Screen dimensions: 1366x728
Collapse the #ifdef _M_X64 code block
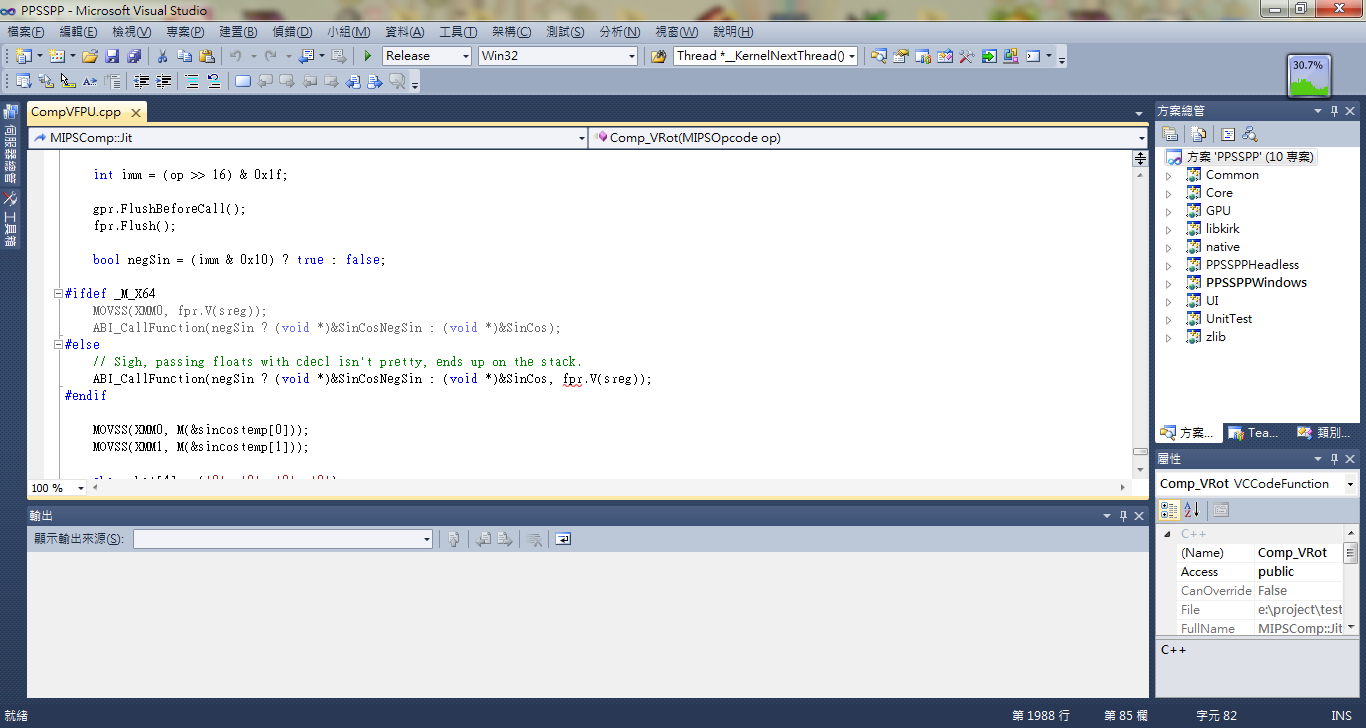point(58,294)
